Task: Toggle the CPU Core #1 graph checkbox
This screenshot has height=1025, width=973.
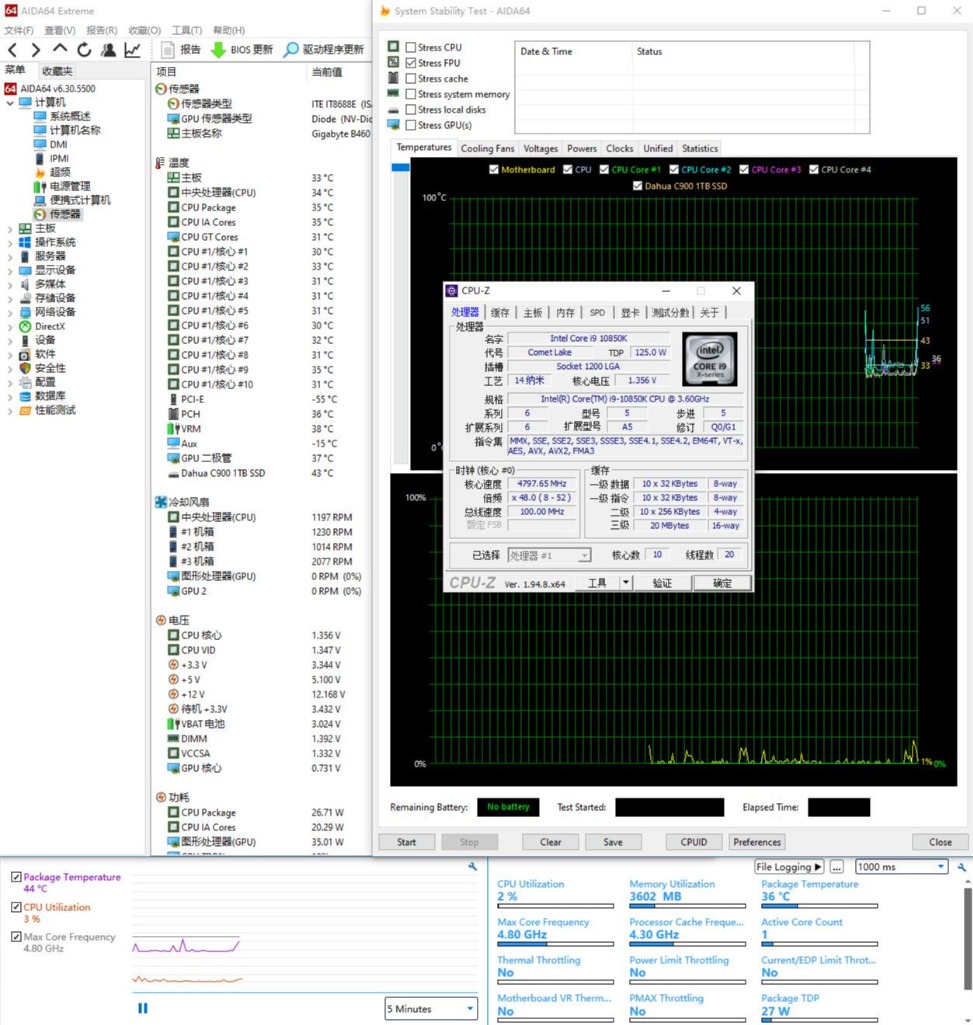Action: point(604,169)
